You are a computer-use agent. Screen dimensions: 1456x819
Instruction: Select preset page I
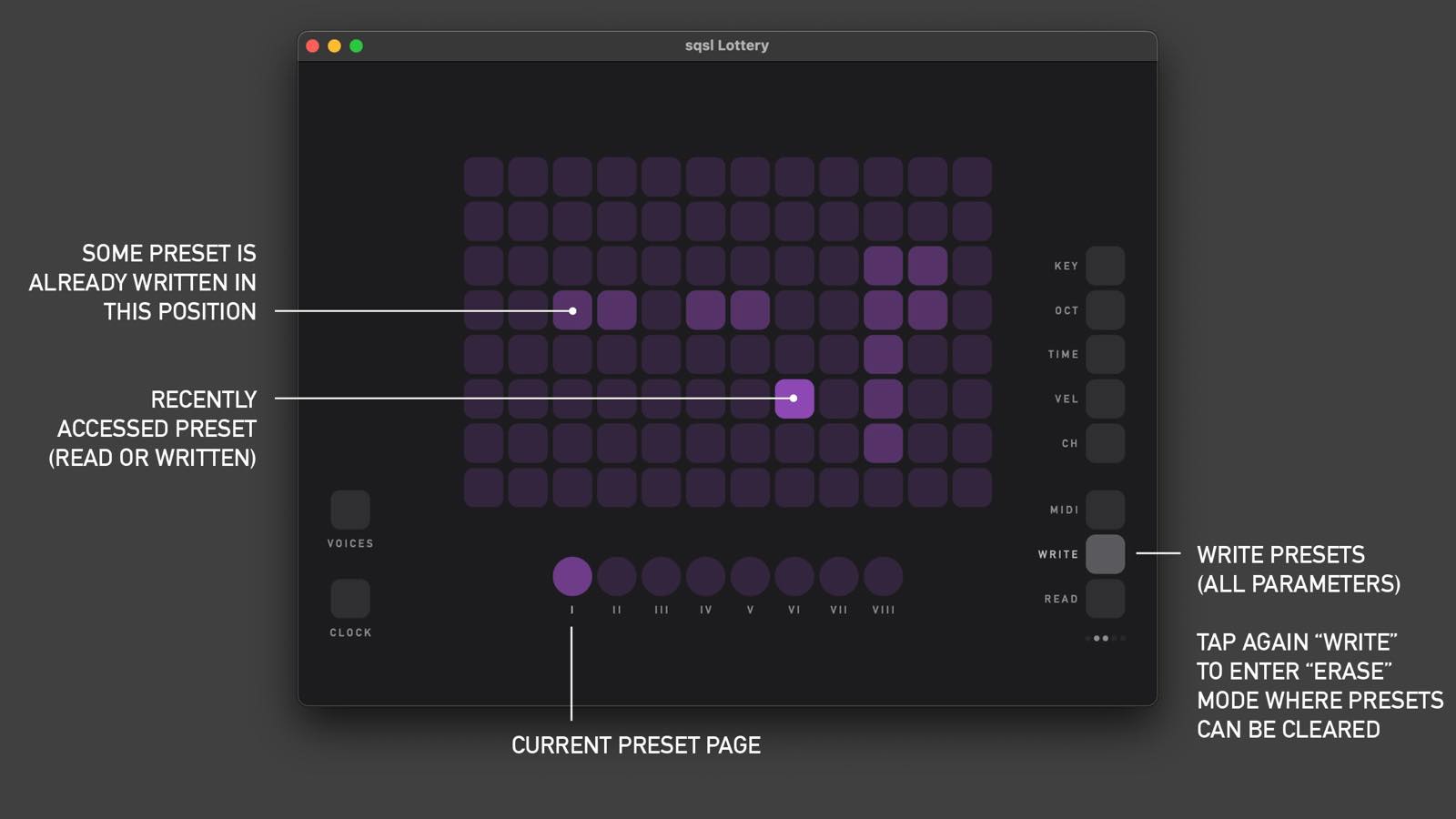572,576
